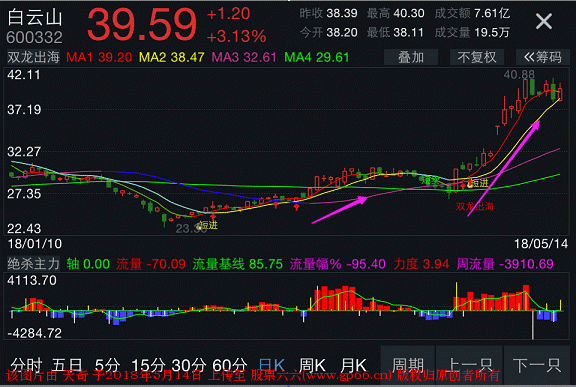Open the 绝杀主力 sub-indicator selector

[33, 264]
